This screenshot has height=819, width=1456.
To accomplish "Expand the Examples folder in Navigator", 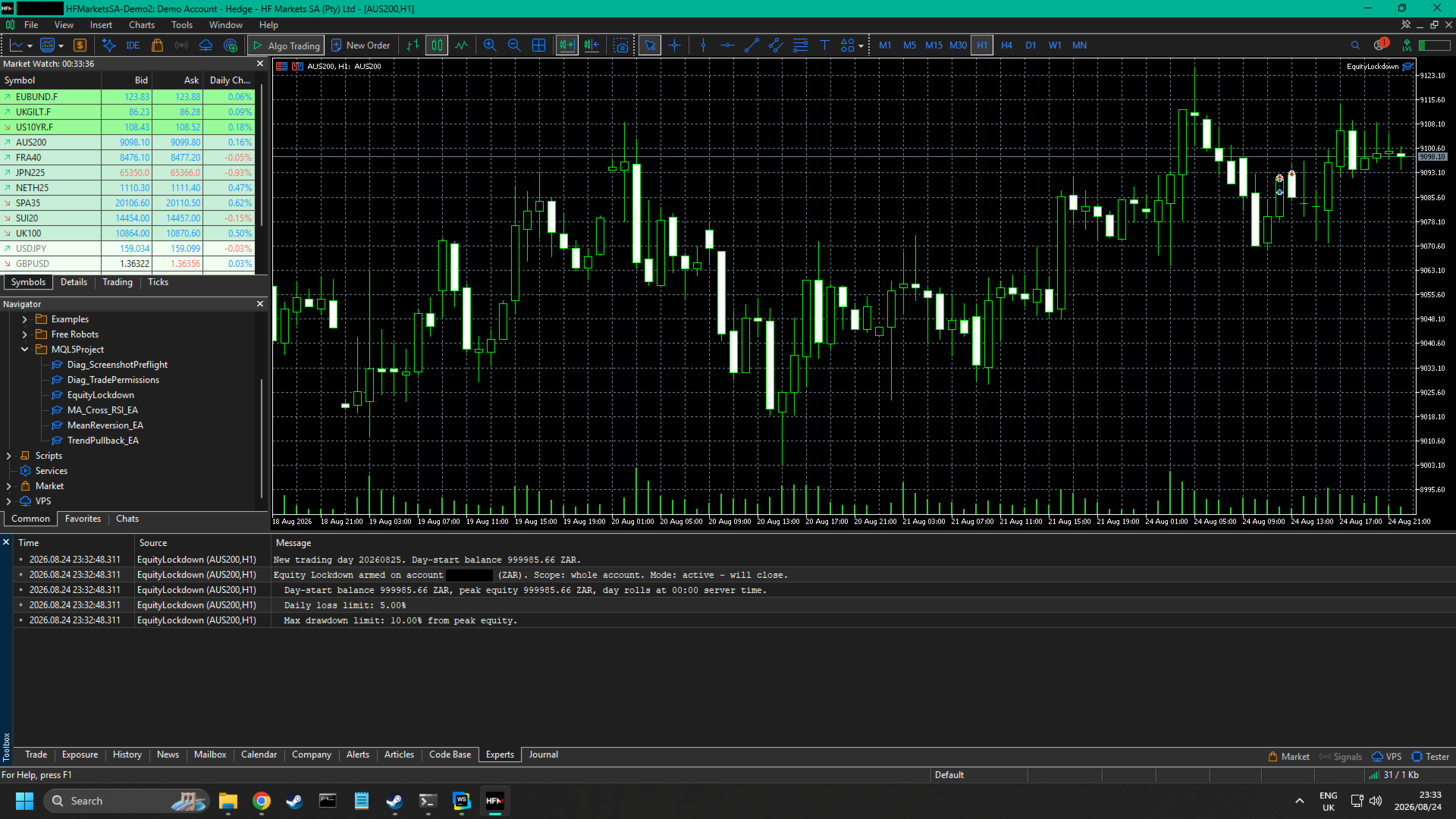I will coord(24,319).
